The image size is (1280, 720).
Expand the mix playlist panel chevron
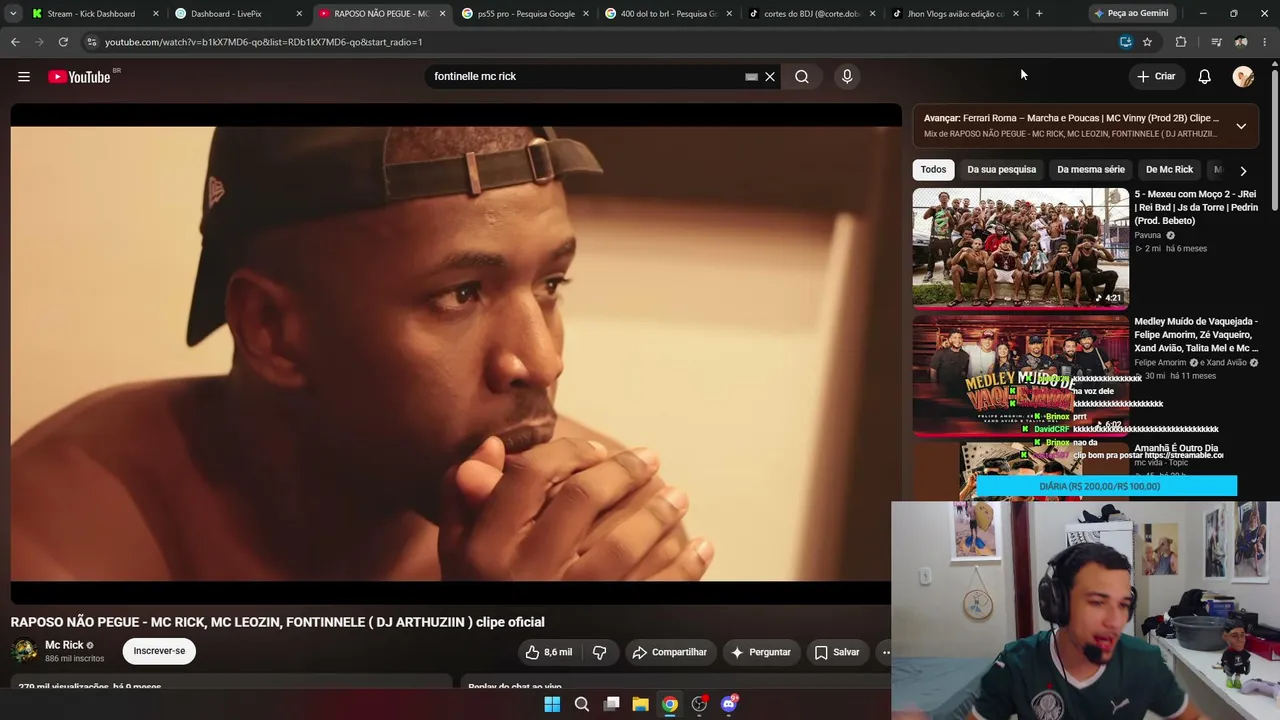click(1241, 126)
